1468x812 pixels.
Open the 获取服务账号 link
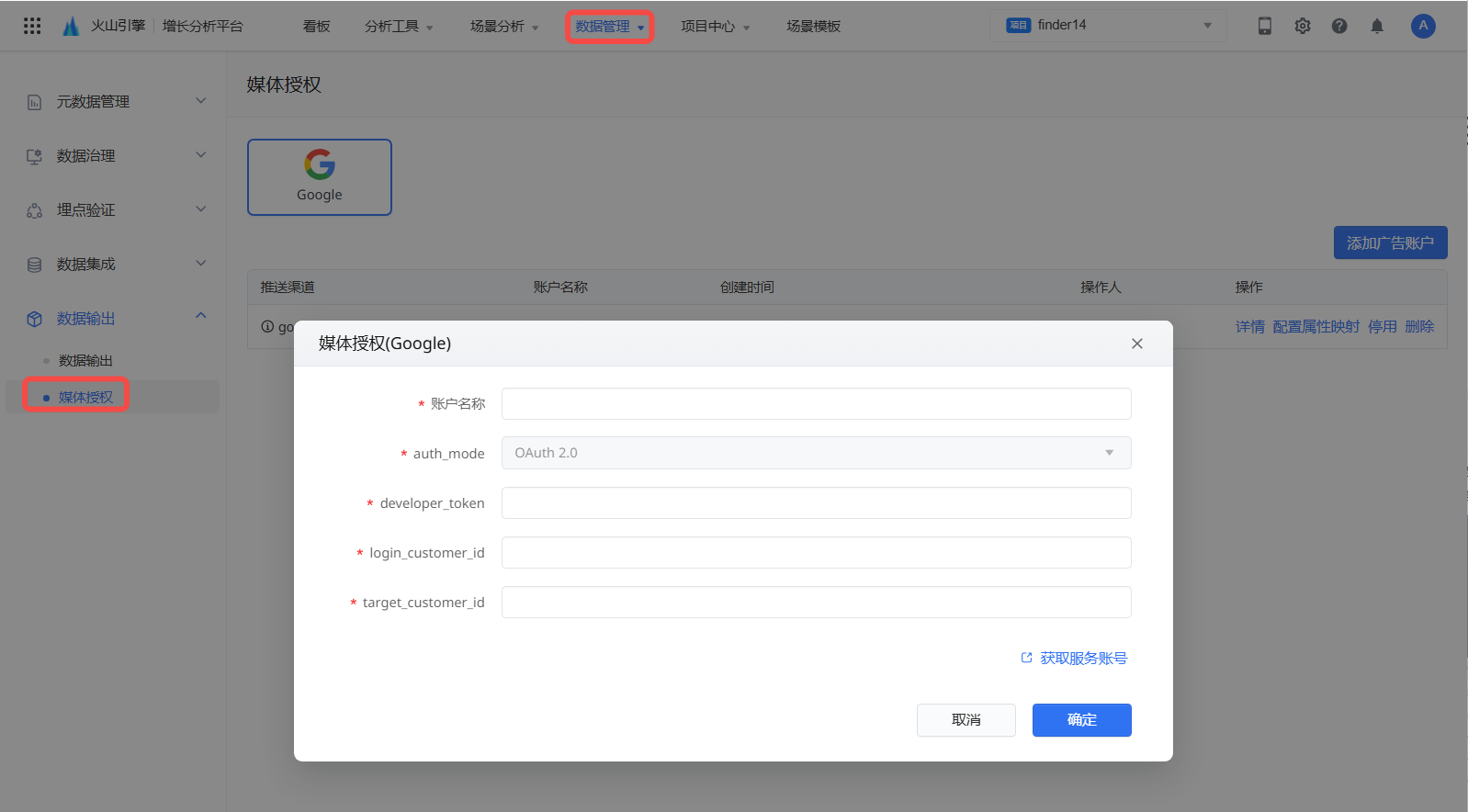1074,659
